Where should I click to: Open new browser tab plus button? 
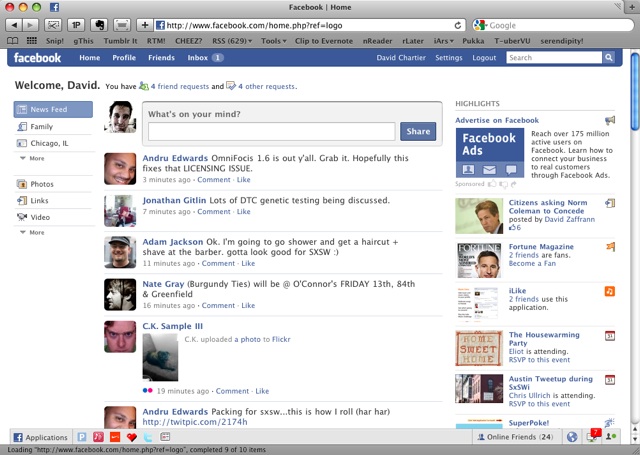tap(632, 7)
